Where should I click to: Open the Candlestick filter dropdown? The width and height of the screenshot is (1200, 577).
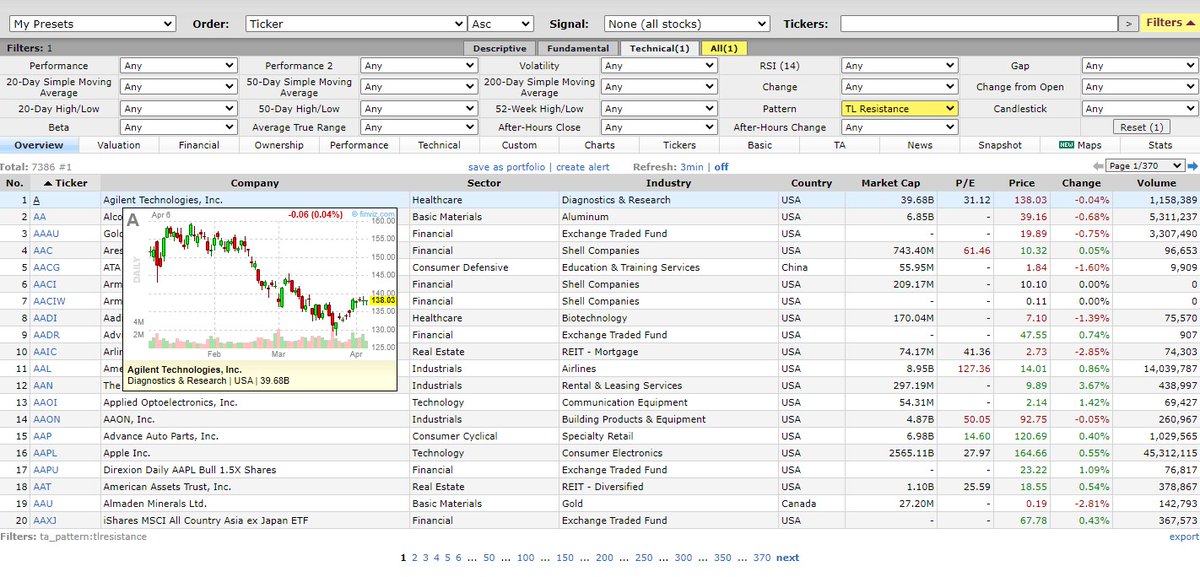1140,109
